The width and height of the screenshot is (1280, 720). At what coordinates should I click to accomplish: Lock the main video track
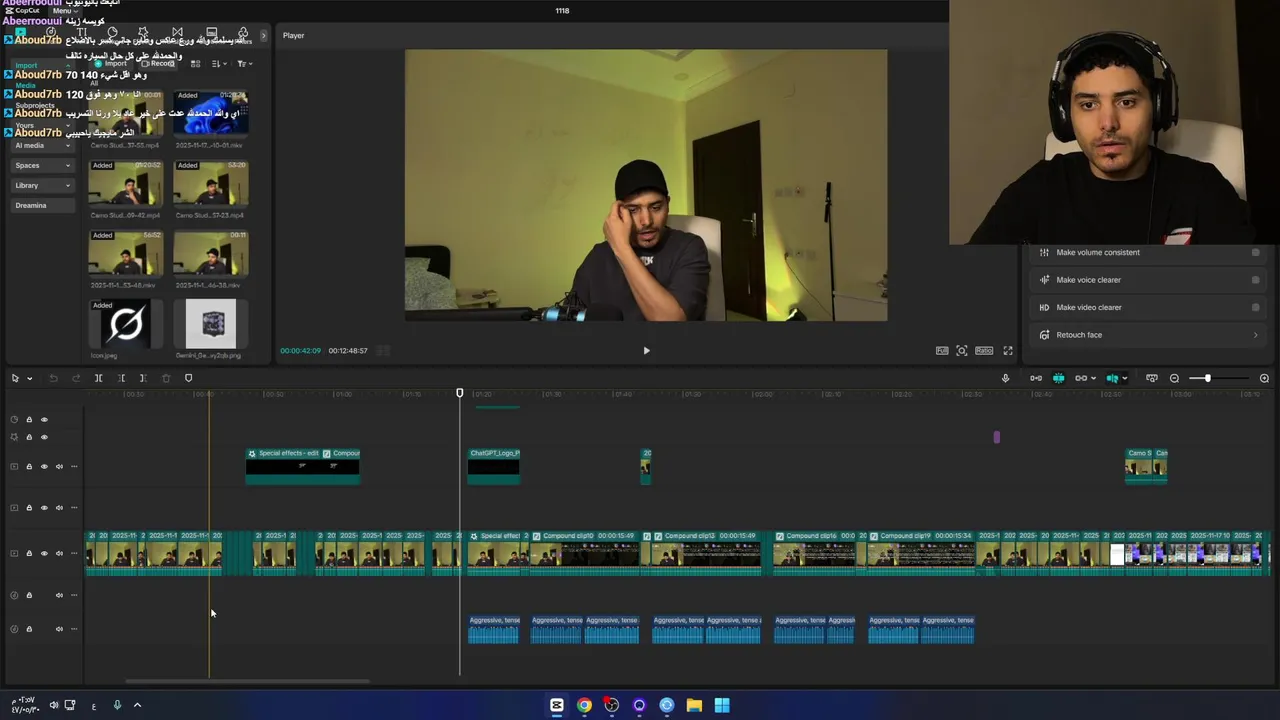(x=29, y=553)
